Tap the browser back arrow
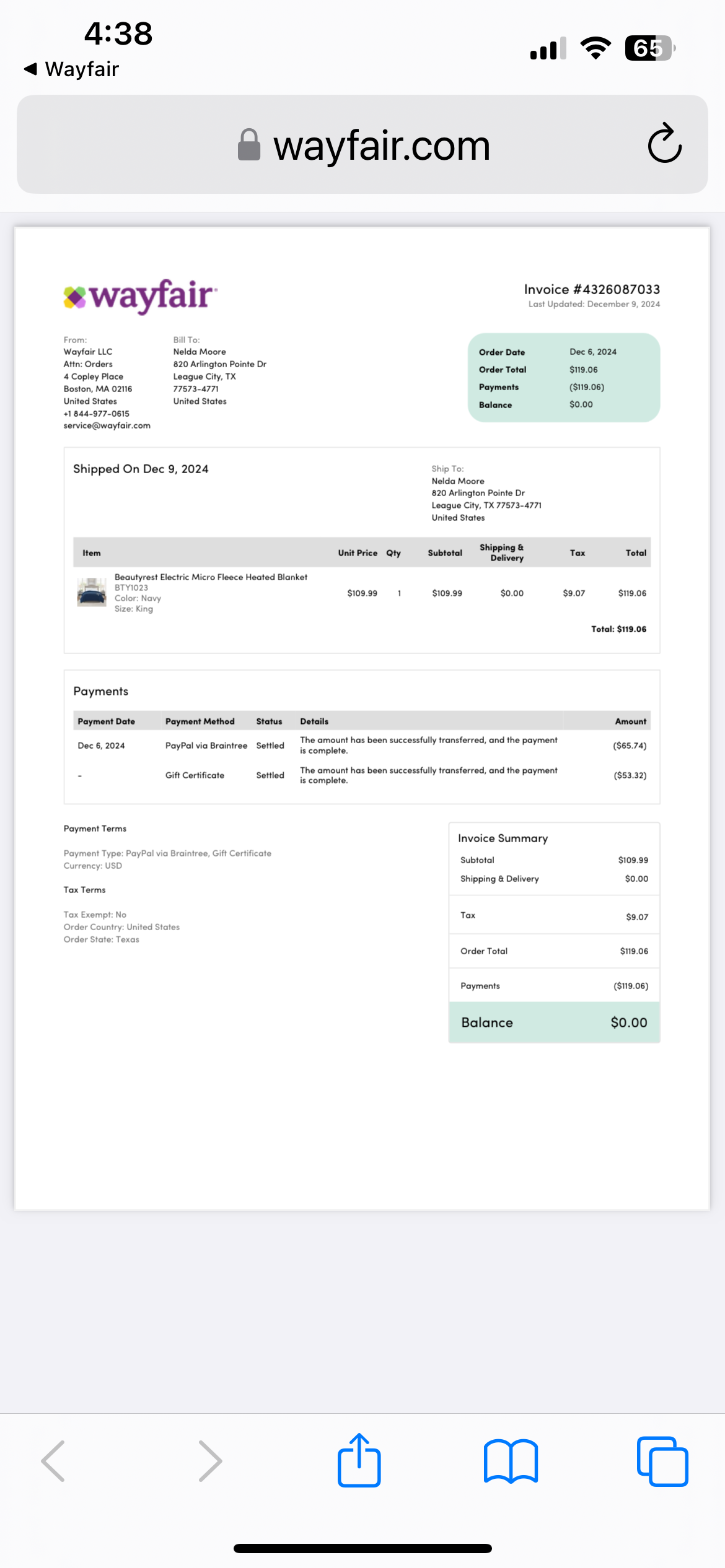Image resolution: width=725 pixels, height=1568 pixels. (53, 1461)
